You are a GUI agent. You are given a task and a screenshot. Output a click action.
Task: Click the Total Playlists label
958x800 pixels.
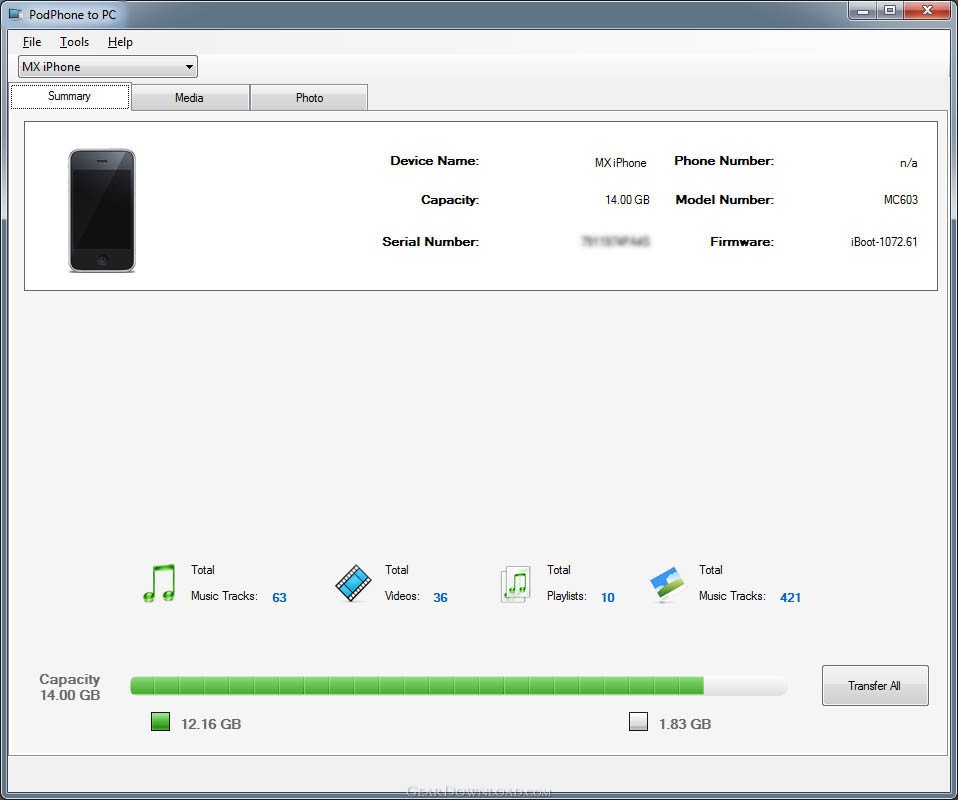[x=566, y=582]
